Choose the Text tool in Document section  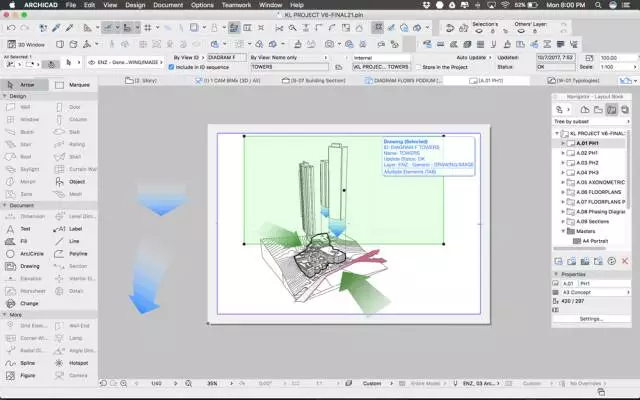click(24, 228)
